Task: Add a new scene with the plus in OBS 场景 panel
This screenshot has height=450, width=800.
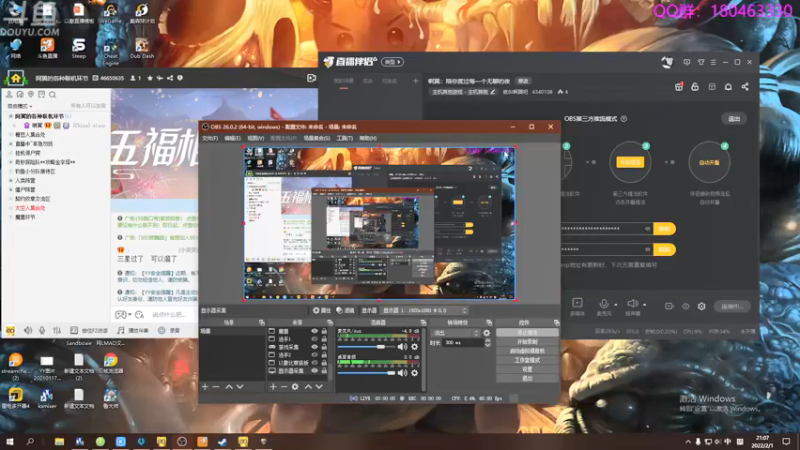Action: pos(205,387)
